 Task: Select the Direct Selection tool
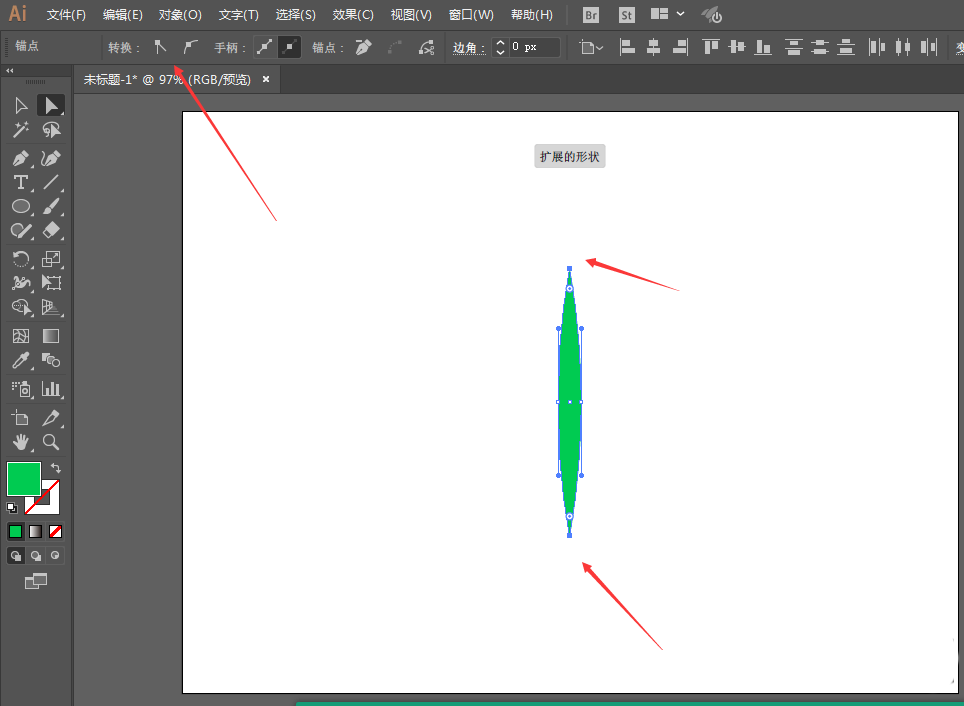(51, 105)
